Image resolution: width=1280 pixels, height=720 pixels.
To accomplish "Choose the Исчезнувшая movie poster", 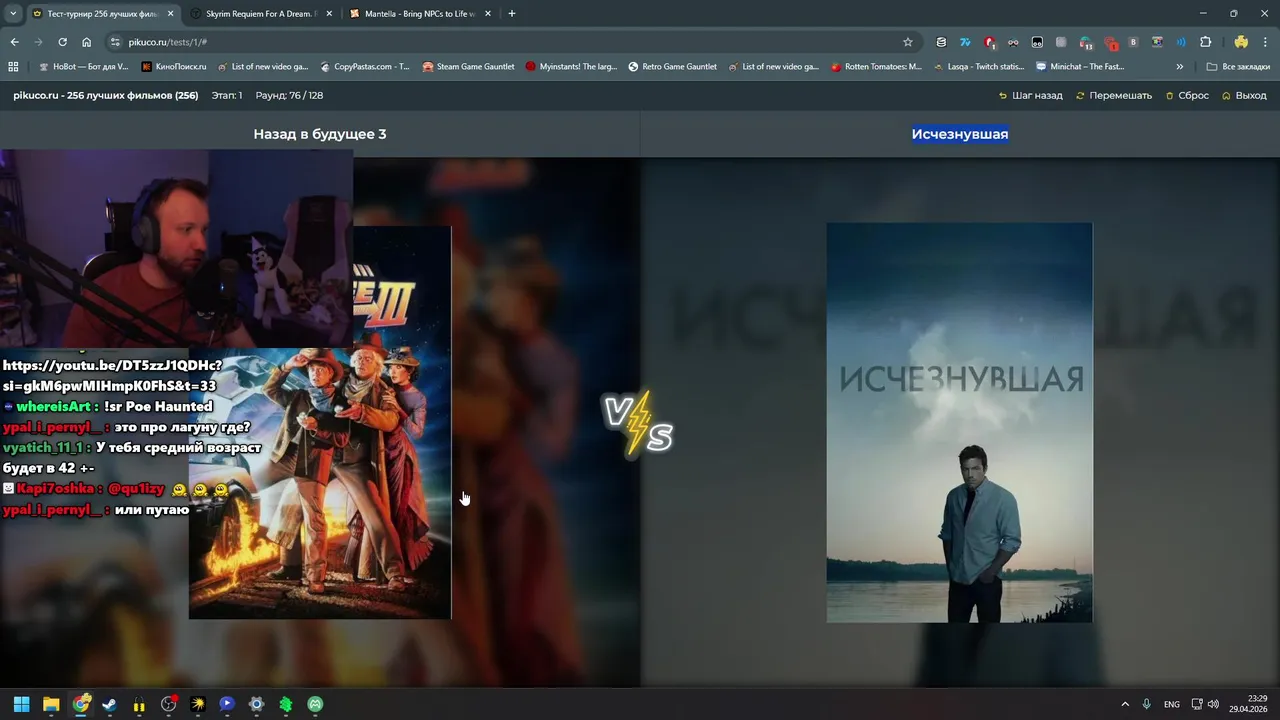I will click(x=959, y=422).
